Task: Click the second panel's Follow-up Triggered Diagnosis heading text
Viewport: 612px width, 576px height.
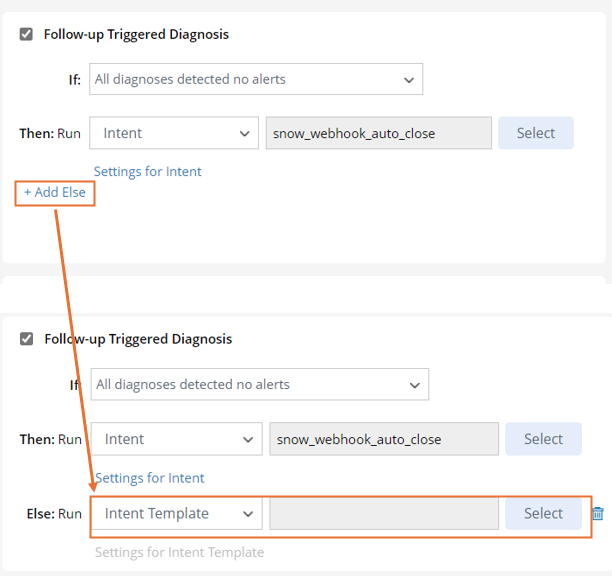Action: (138, 339)
